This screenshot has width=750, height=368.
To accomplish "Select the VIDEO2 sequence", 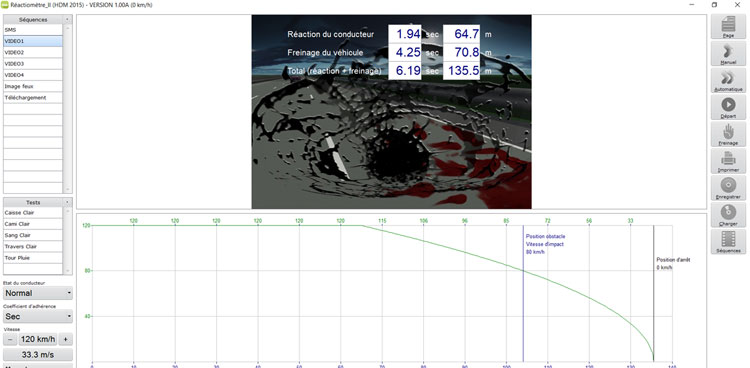I will (x=33, y=52).
